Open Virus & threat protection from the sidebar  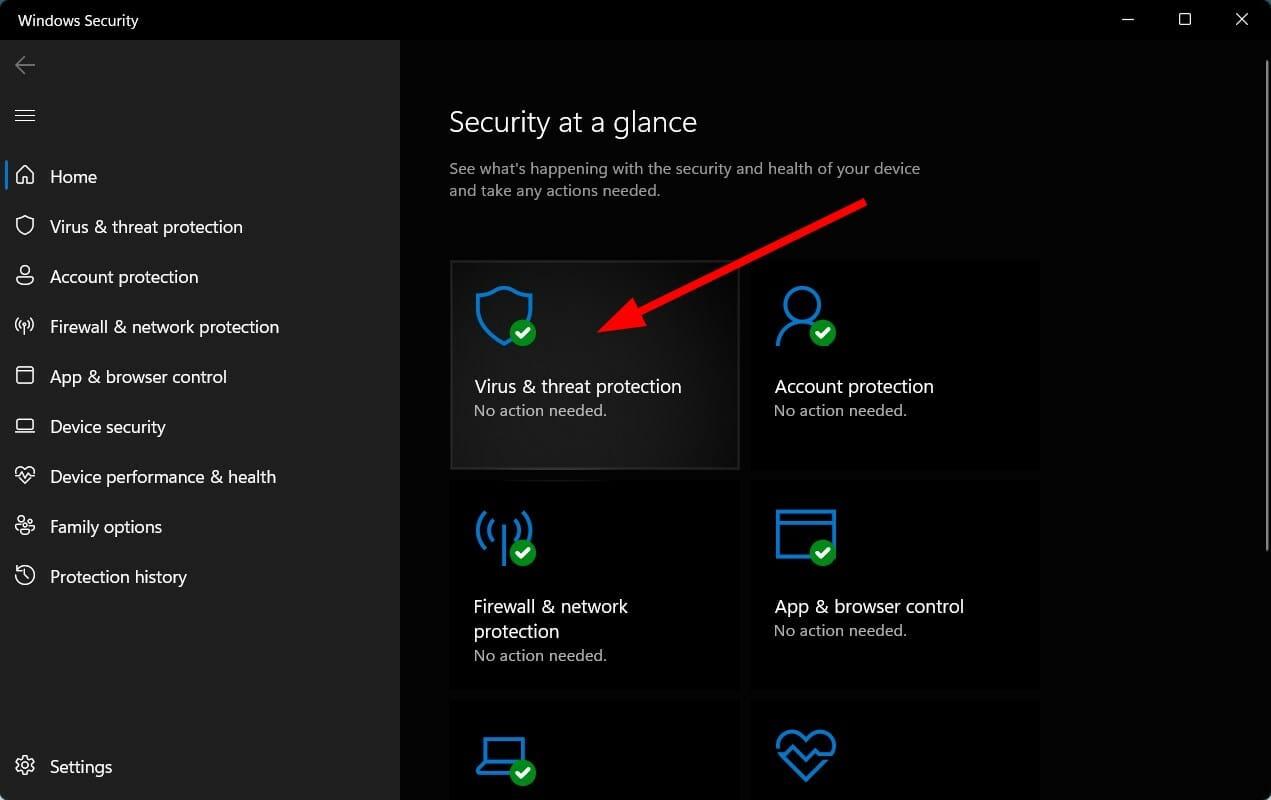[146, 226]
